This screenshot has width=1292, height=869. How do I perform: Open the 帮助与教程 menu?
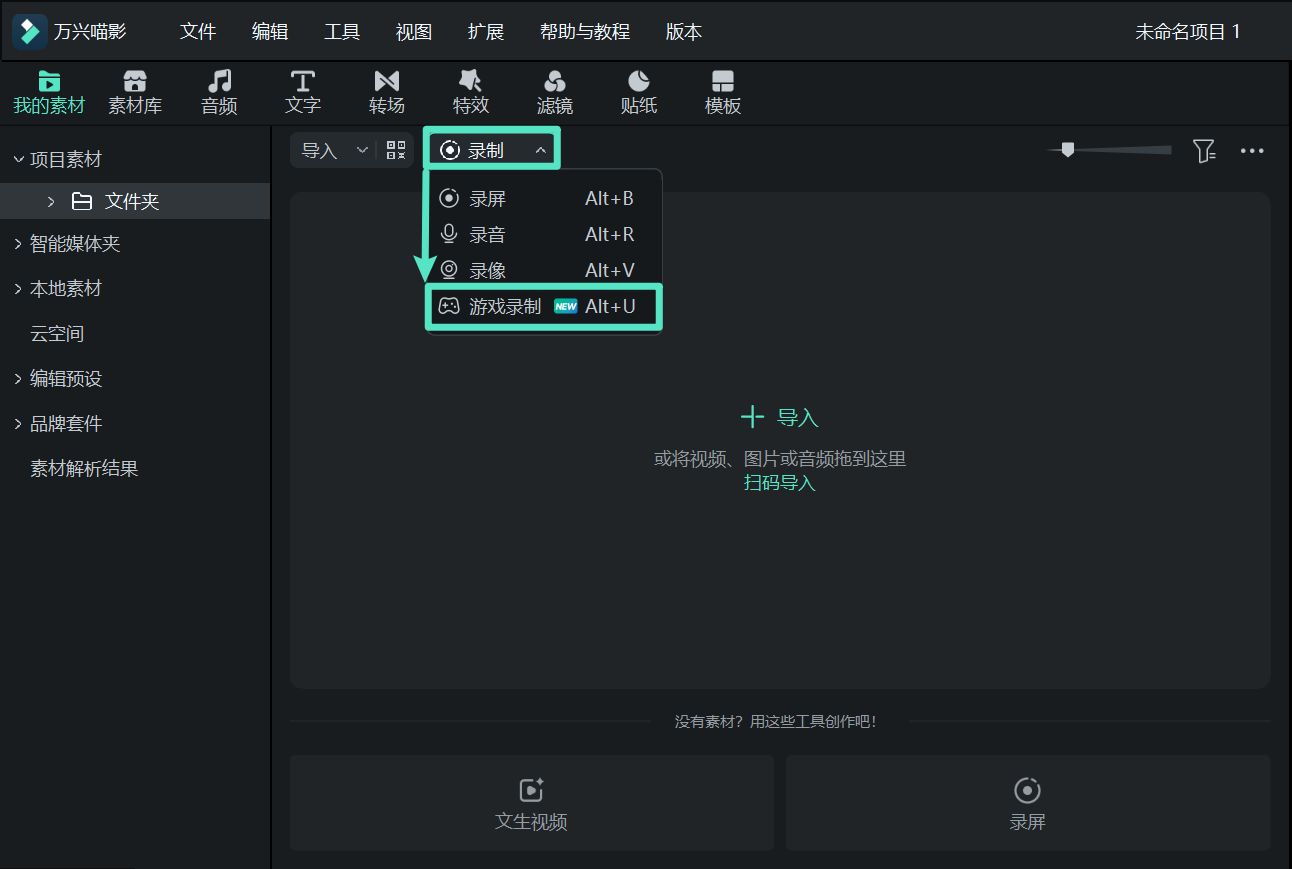585,32
